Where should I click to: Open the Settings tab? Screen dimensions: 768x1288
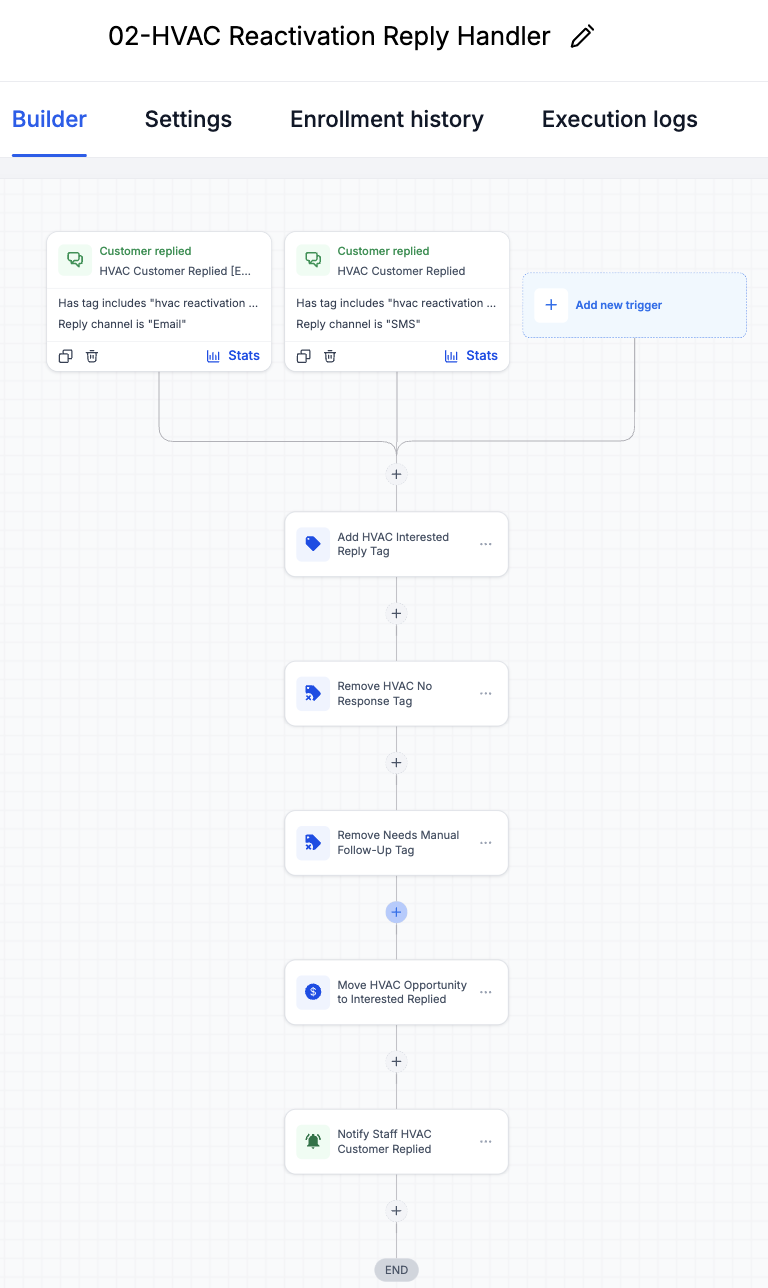click(188, 120)
